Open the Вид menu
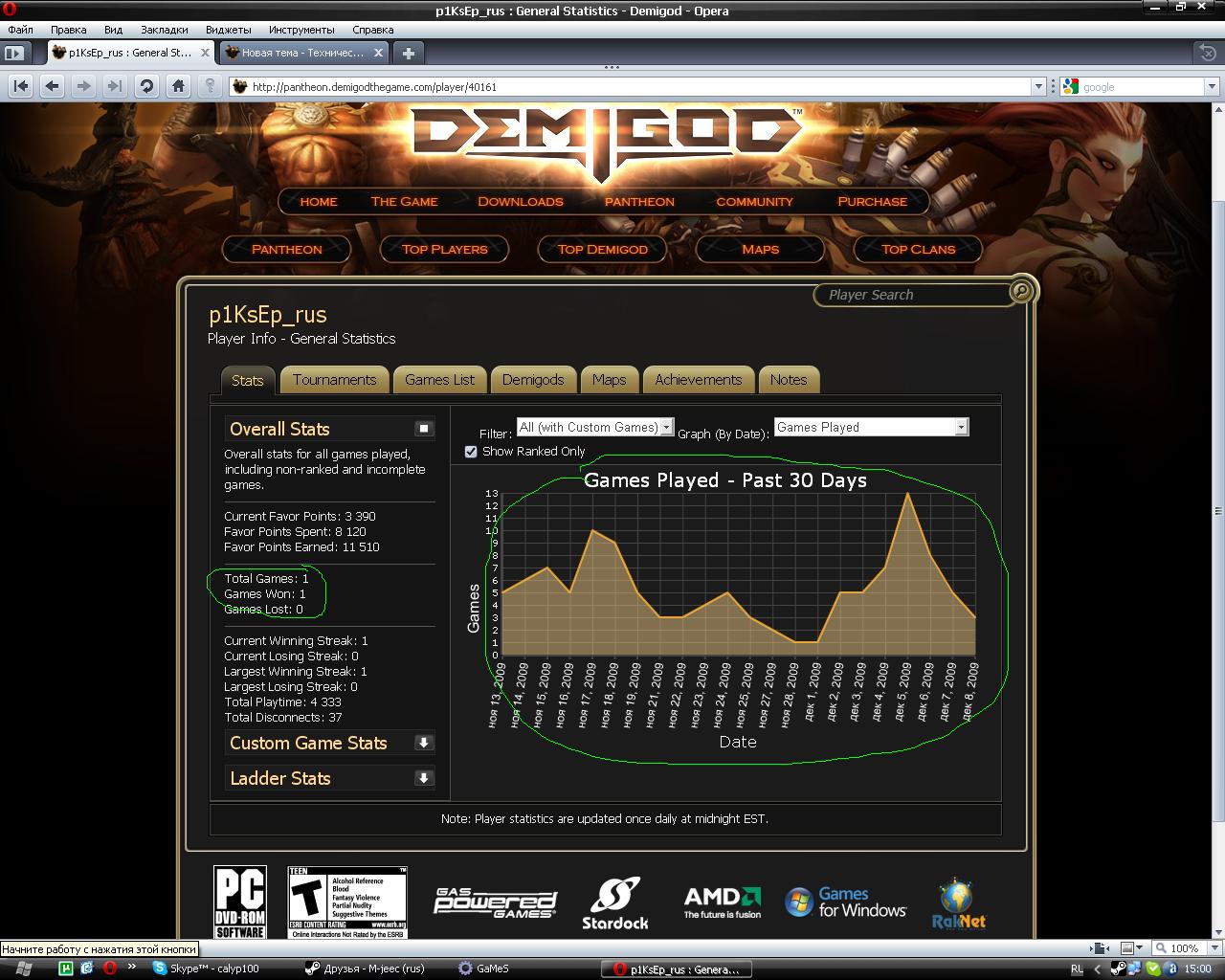 pos(113,30)
